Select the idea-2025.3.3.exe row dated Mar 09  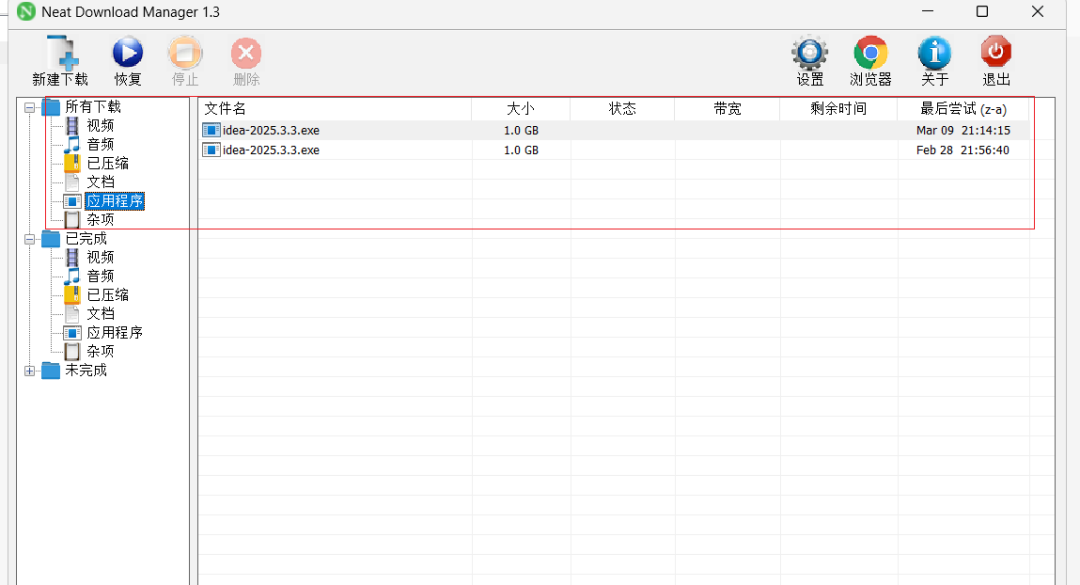pyautogui.click(x=615, y=130)
